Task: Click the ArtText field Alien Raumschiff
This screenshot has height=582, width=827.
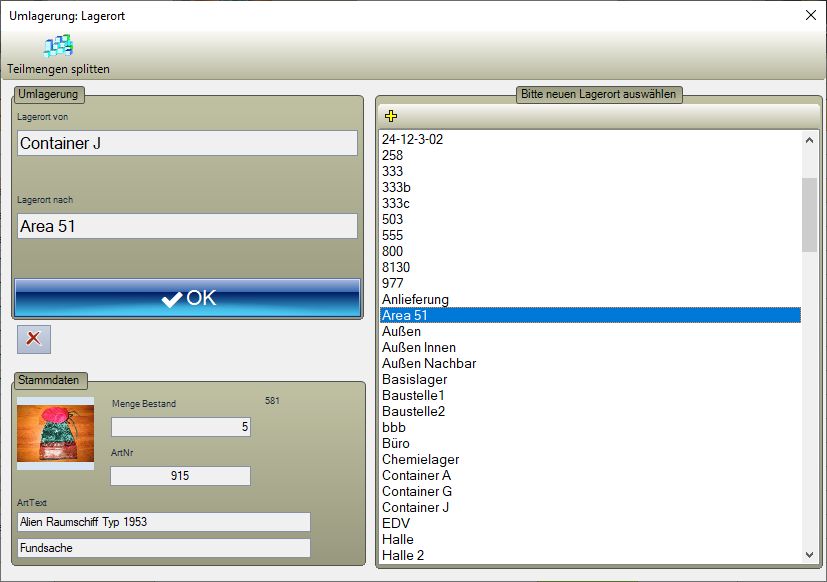Action: [164, 522]
